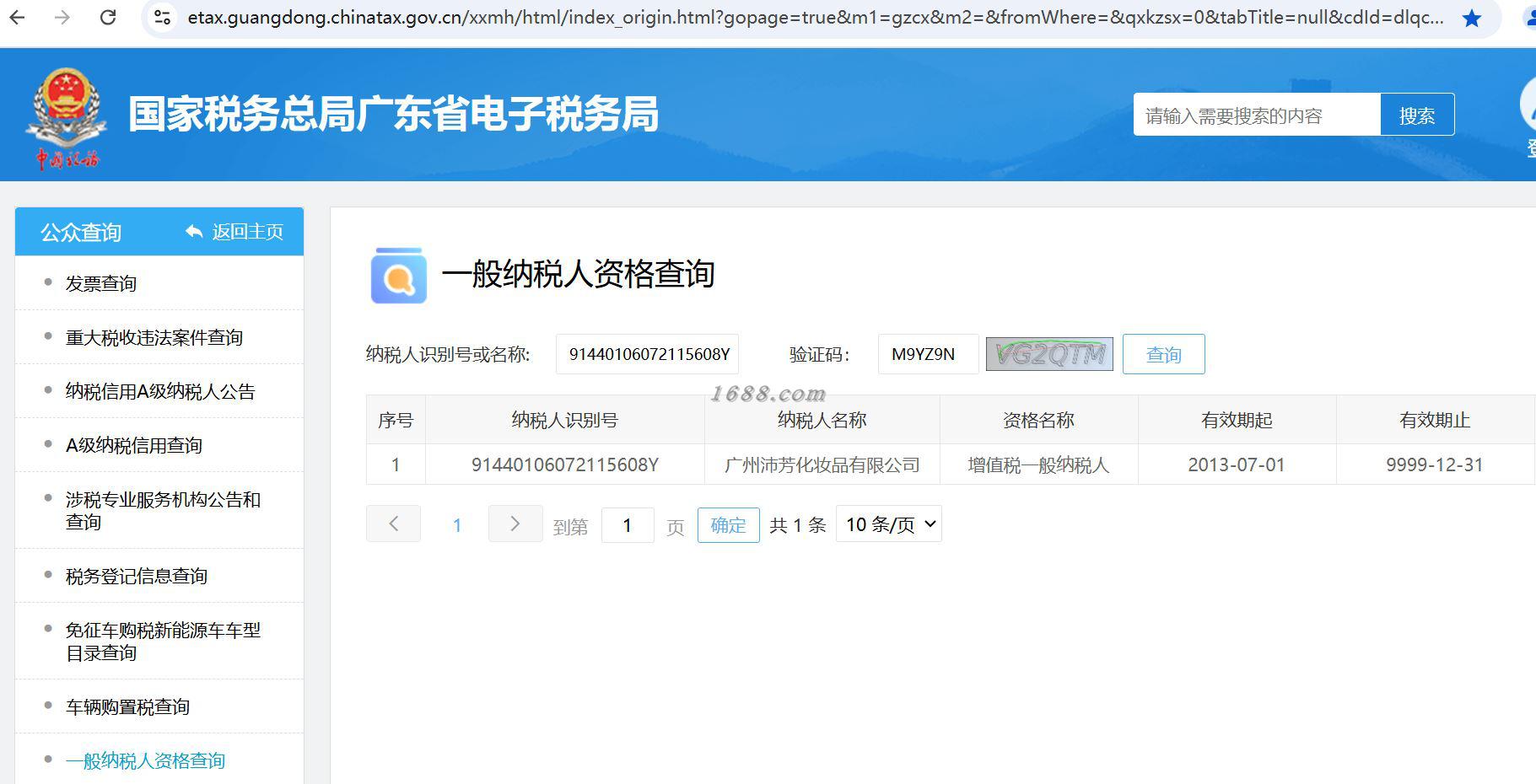
Task: Click 纳税人识别号 column header
Action: pos(565,420)
